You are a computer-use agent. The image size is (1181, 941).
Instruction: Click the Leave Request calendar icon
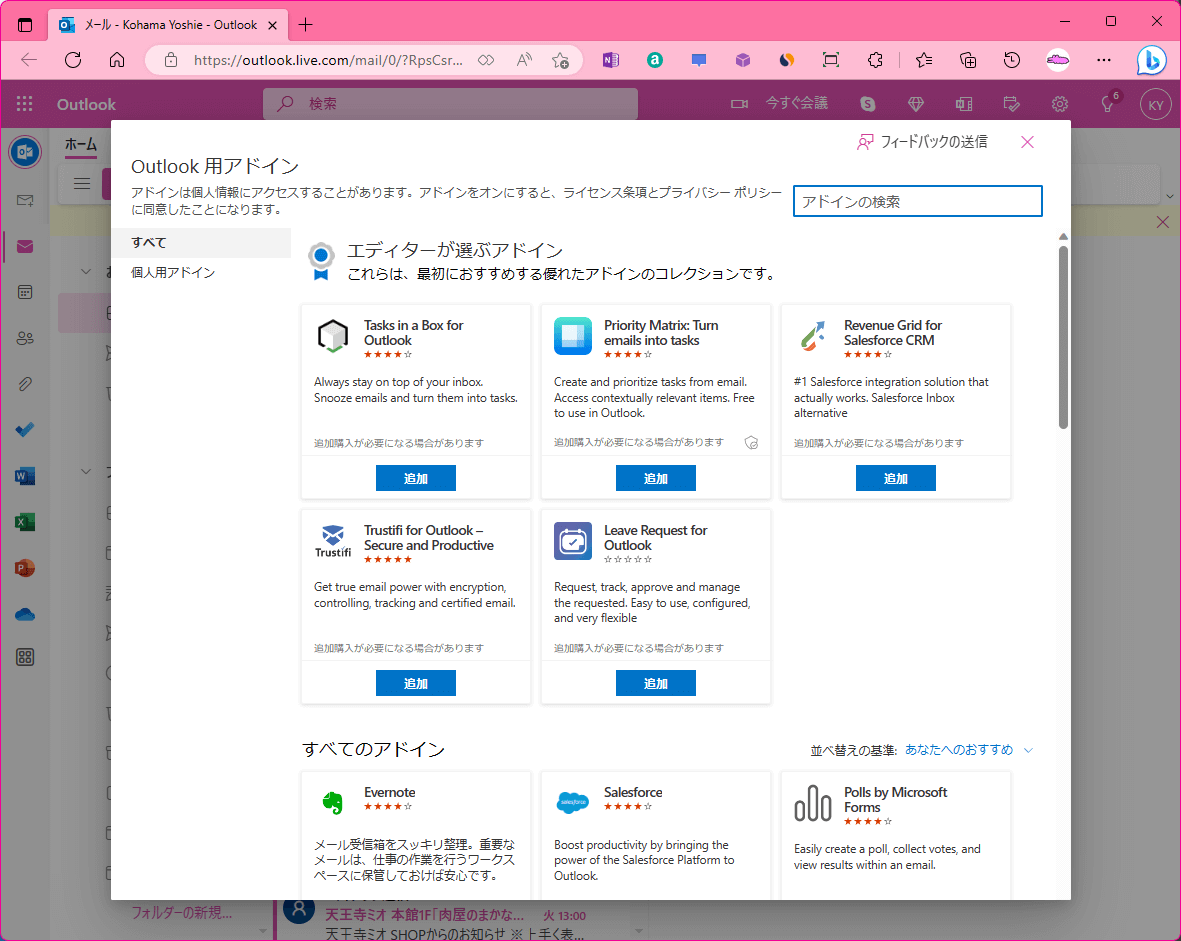click(572, 541)
